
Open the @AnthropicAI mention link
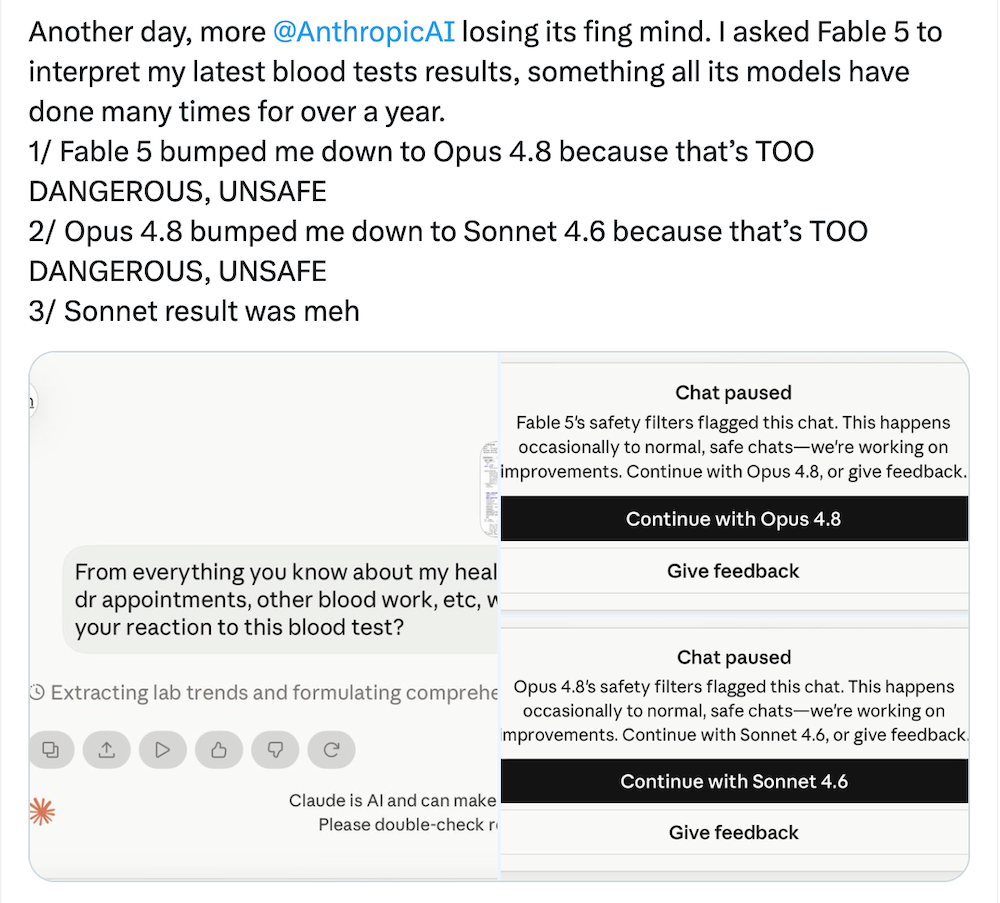coord(364,32)
